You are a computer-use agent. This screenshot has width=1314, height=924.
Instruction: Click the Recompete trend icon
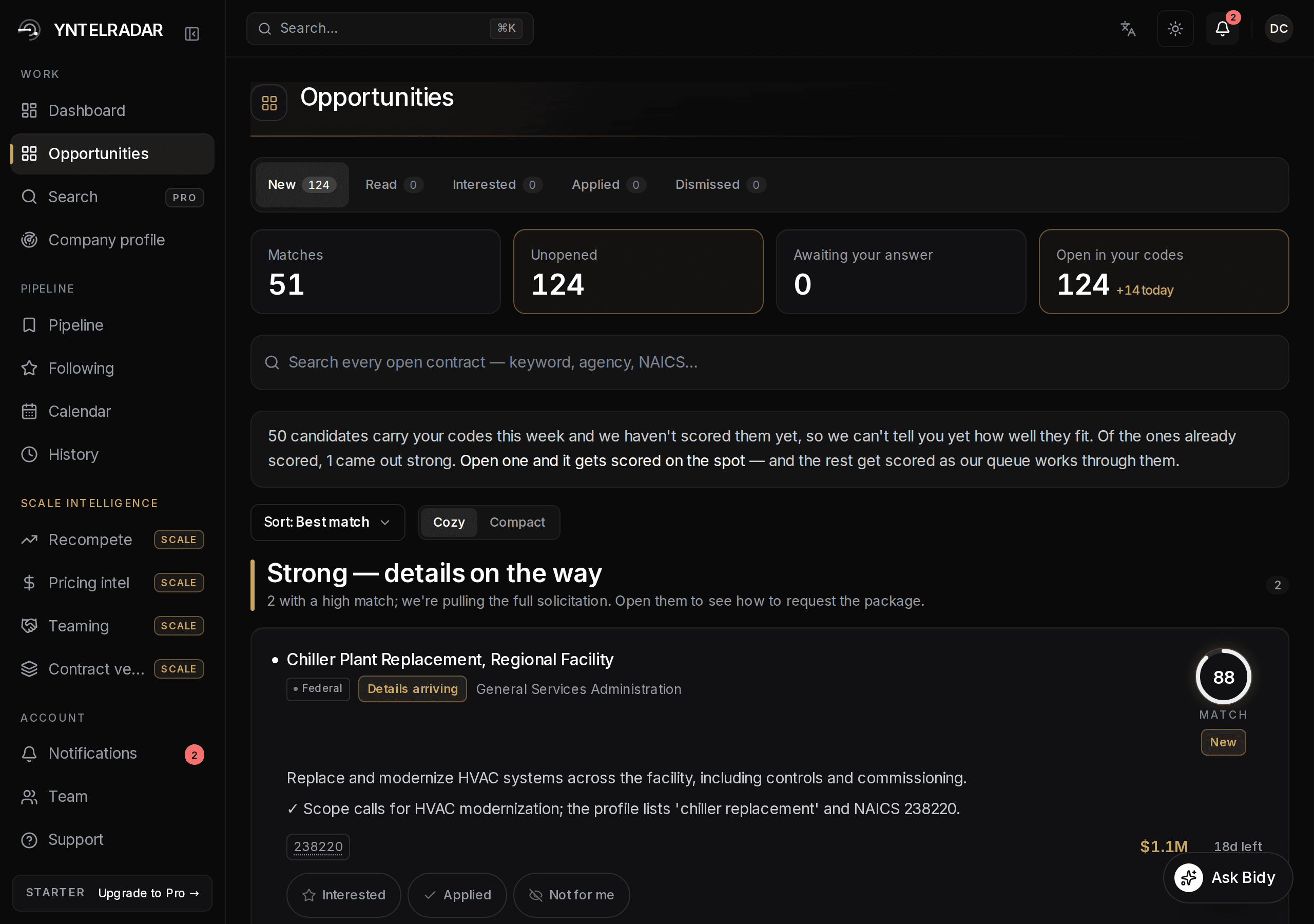coord(29,540)
